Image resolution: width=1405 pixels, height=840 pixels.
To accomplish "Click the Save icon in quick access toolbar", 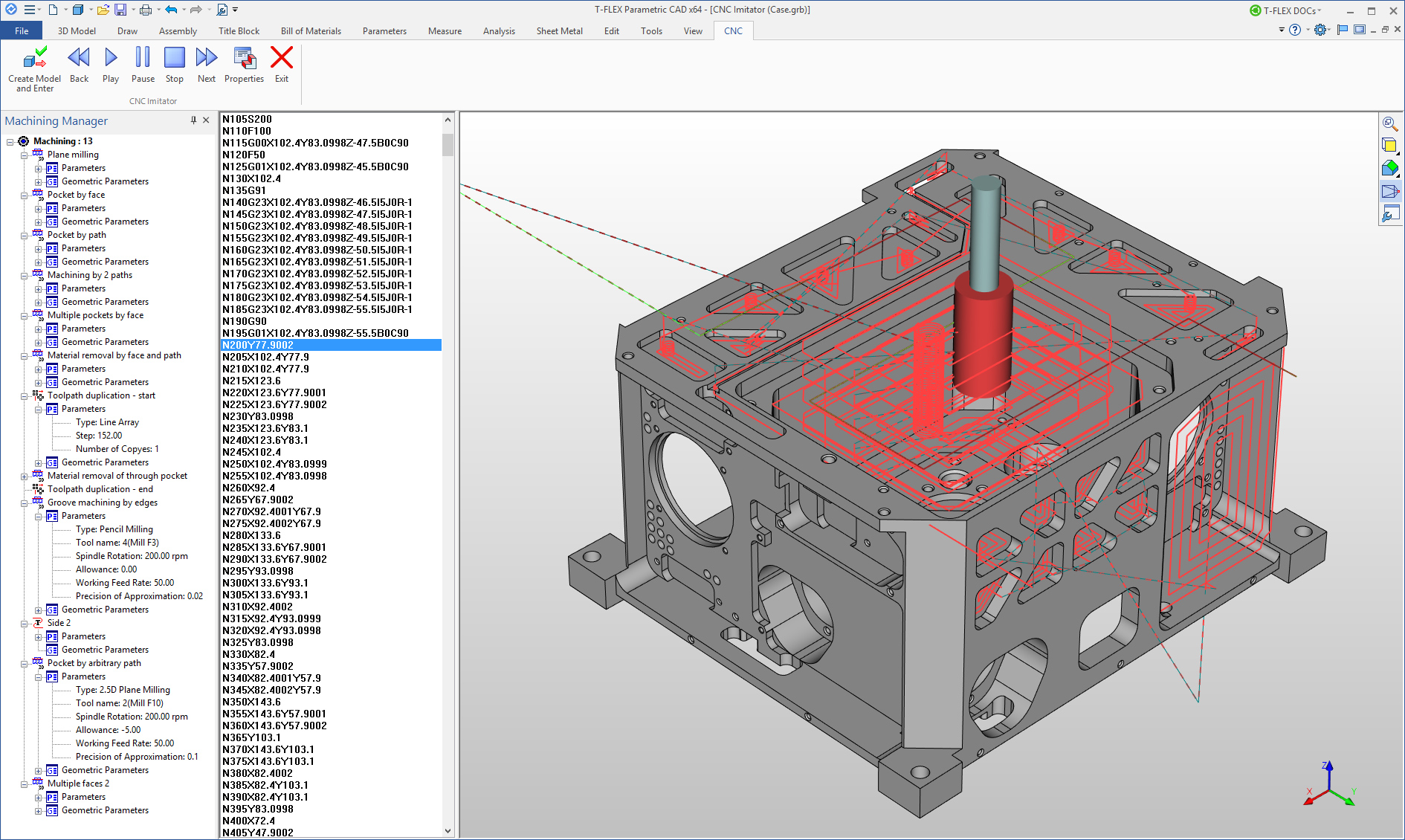I will 120,10.
